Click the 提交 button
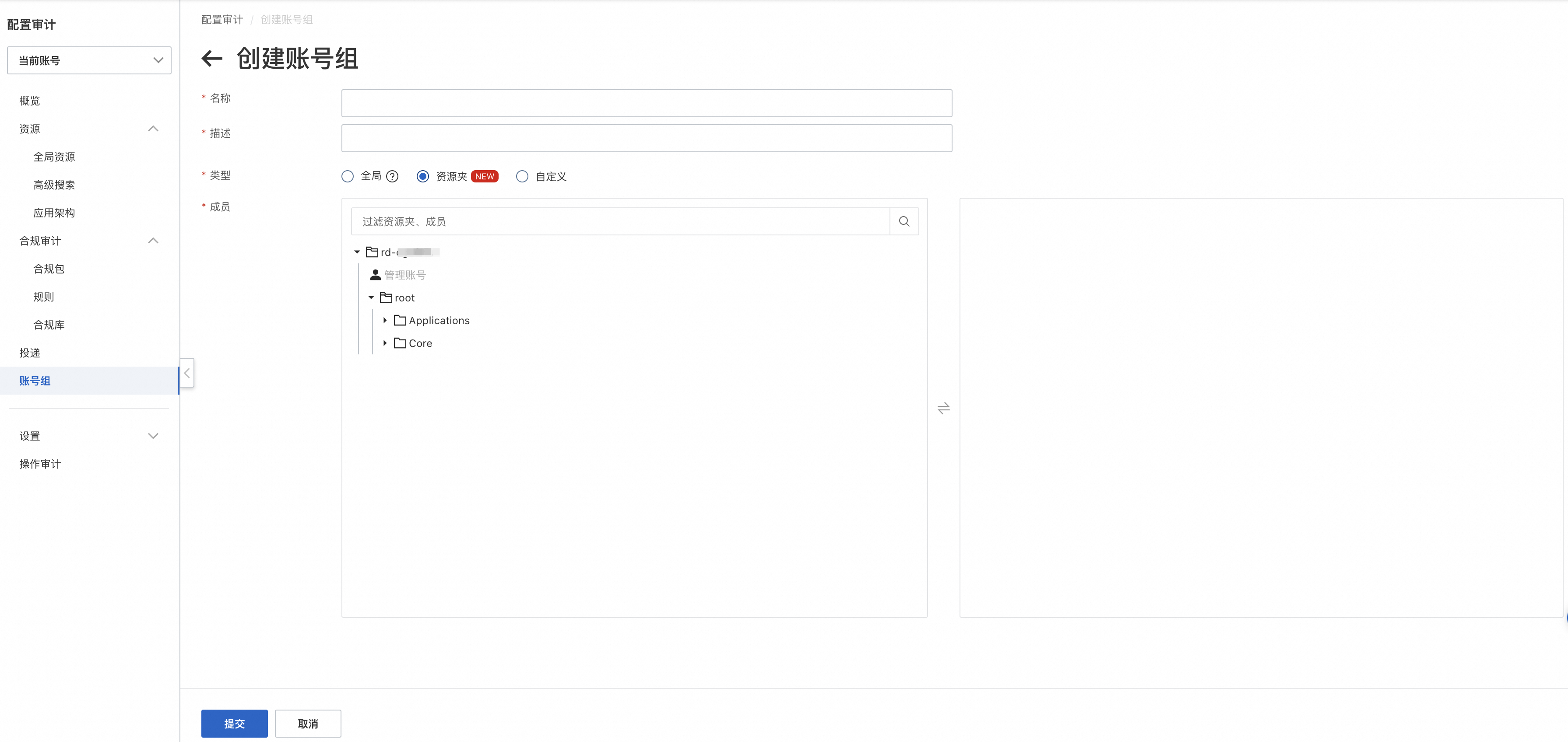 pos(234,723)
